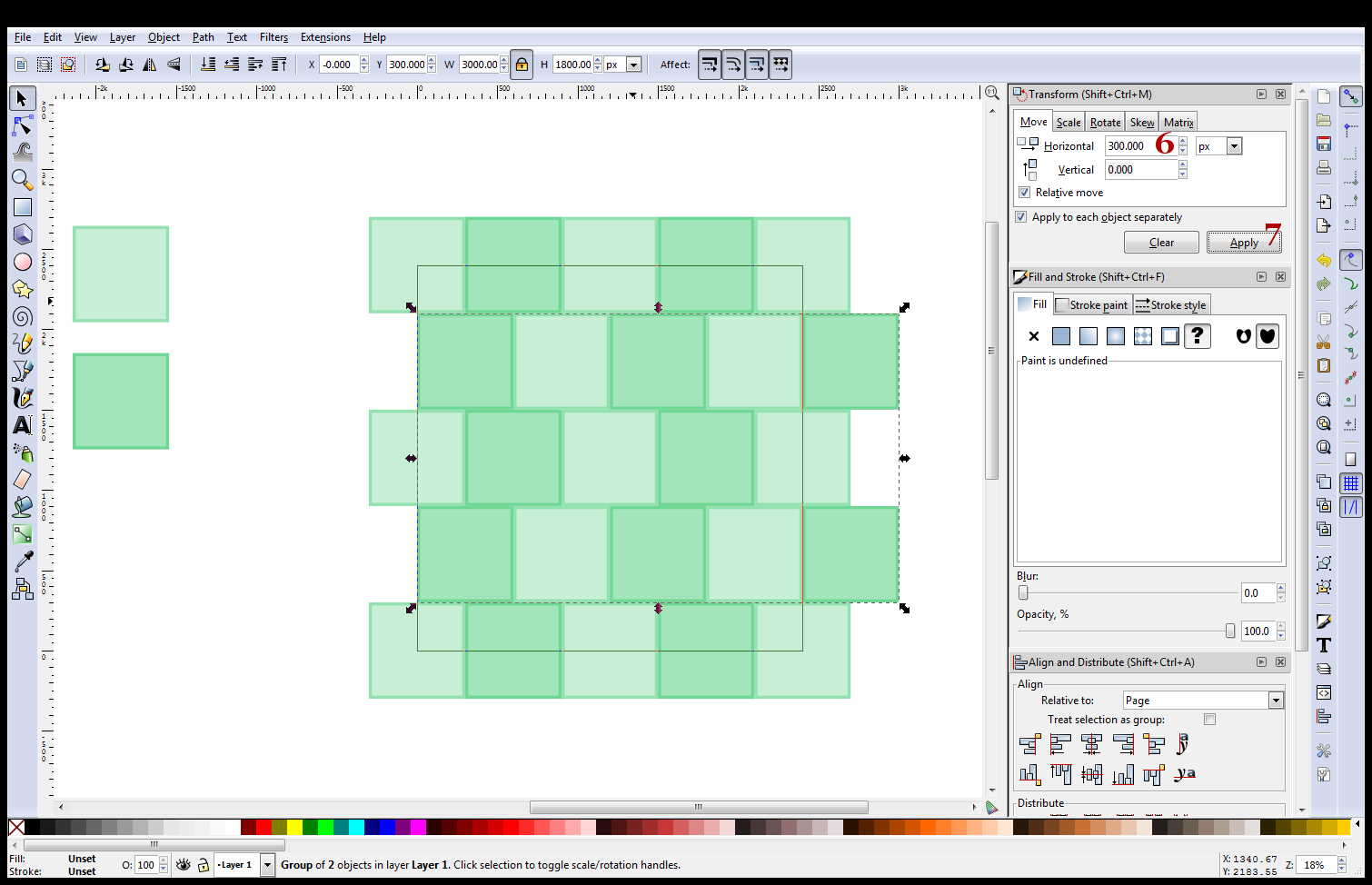This screenshot has width=1372, height=885.
Task: Open the Path menu
Action: 203,37
